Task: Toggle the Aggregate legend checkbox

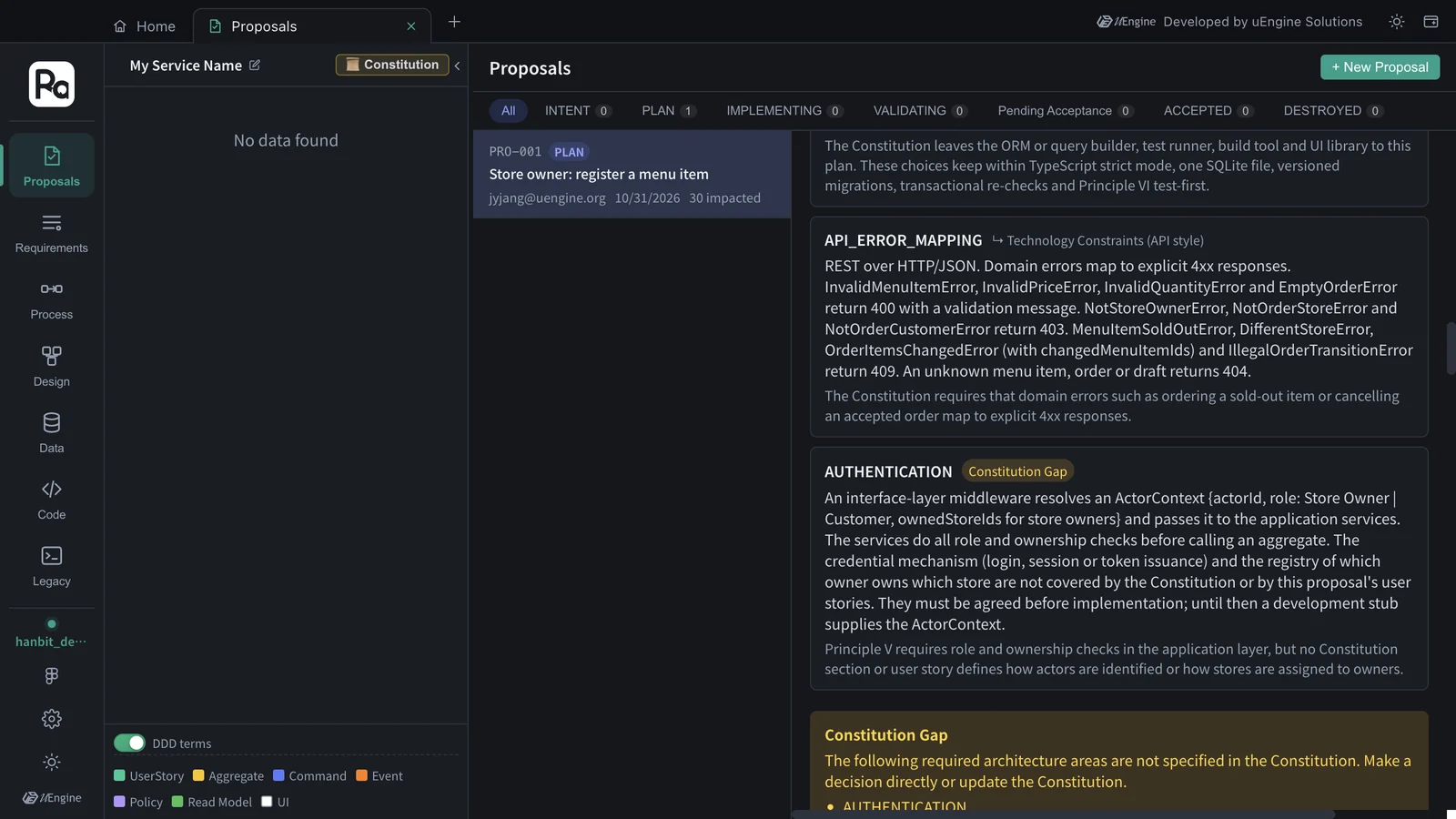Action: coord(198,775)
